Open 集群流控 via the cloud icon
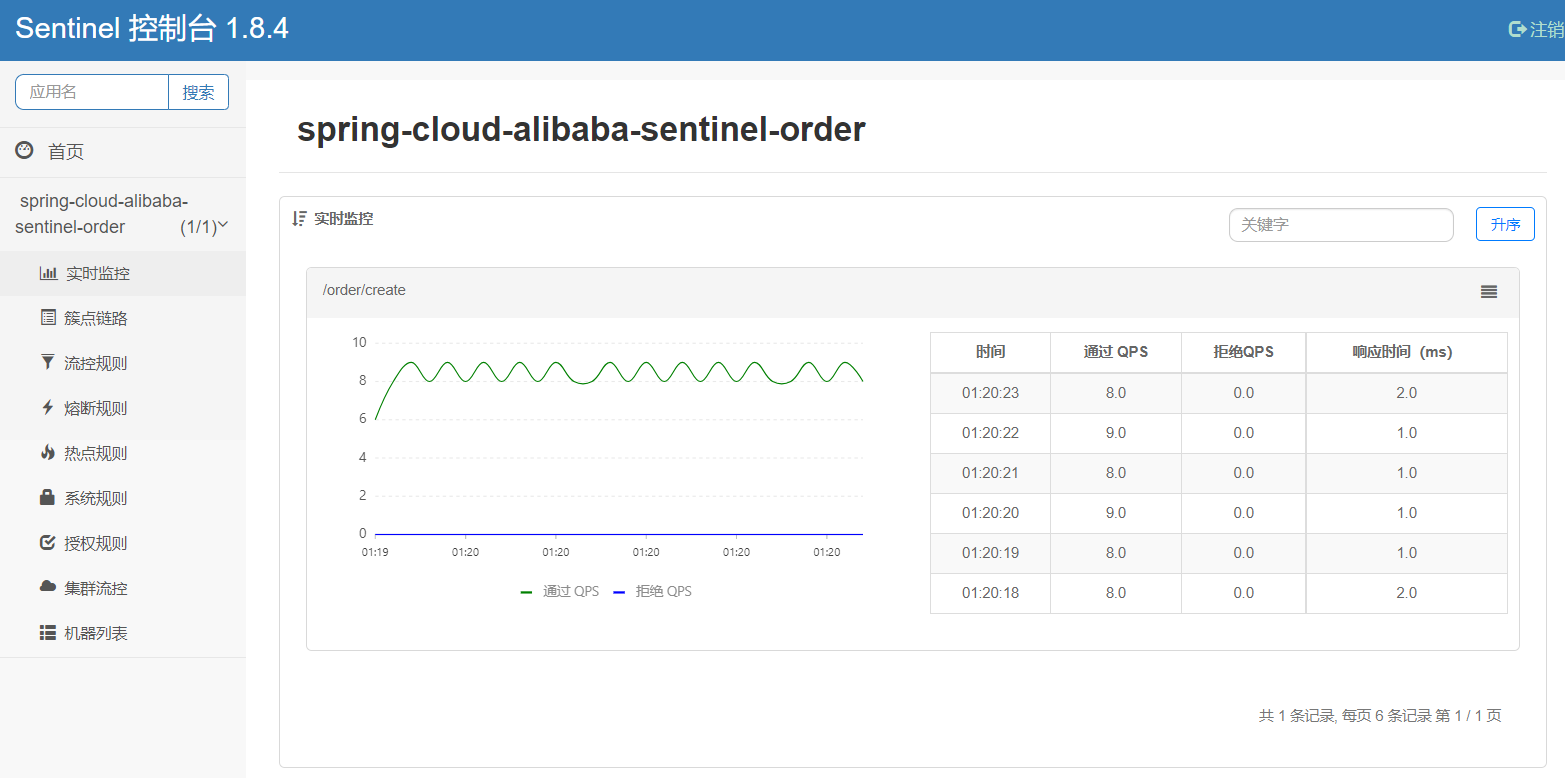 click(46, 587)
